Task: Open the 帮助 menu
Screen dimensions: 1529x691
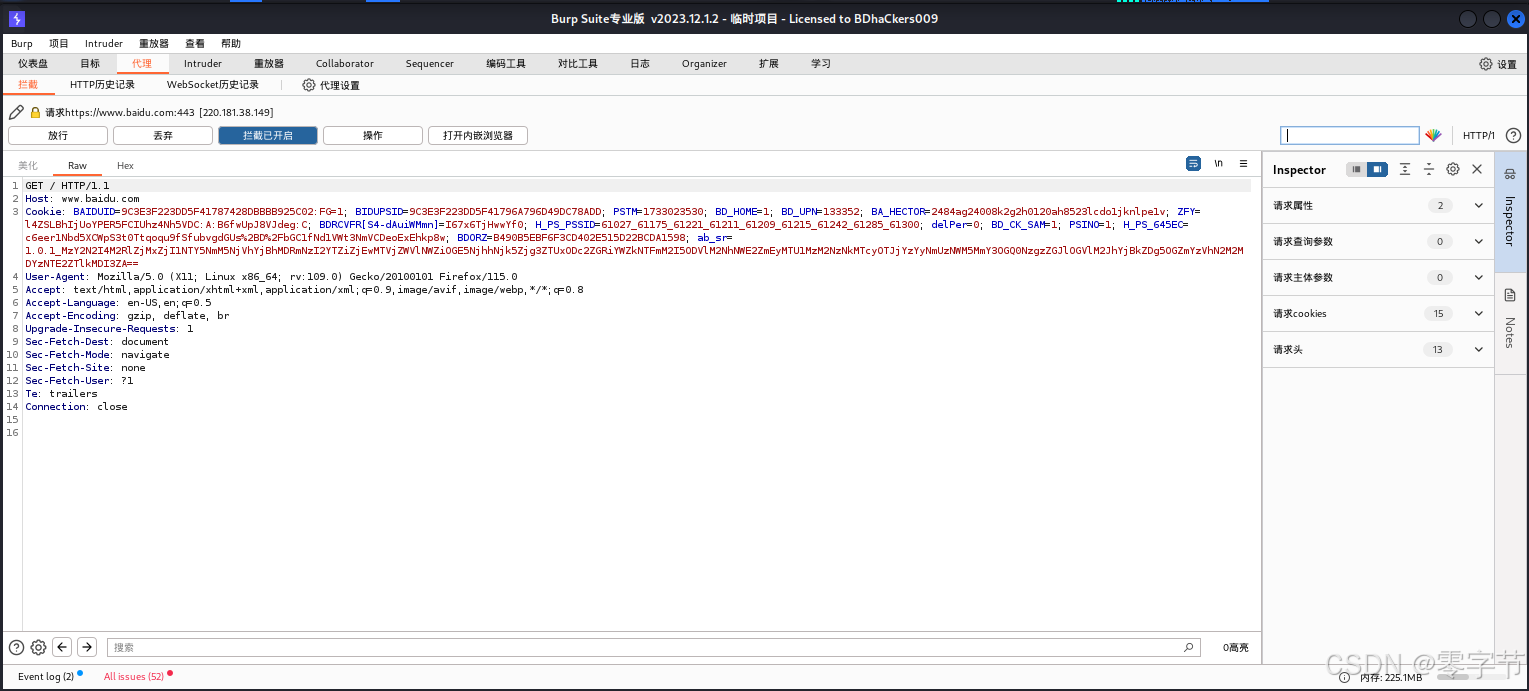Action: coord(231,44)
